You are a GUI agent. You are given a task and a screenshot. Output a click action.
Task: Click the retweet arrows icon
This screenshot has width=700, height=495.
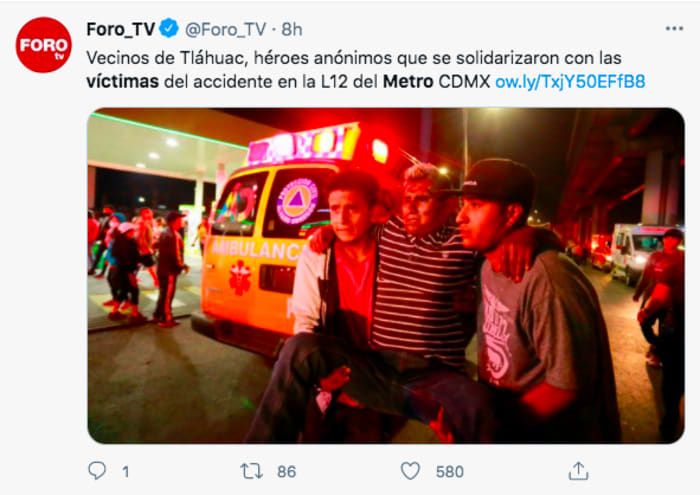[251, 471]
